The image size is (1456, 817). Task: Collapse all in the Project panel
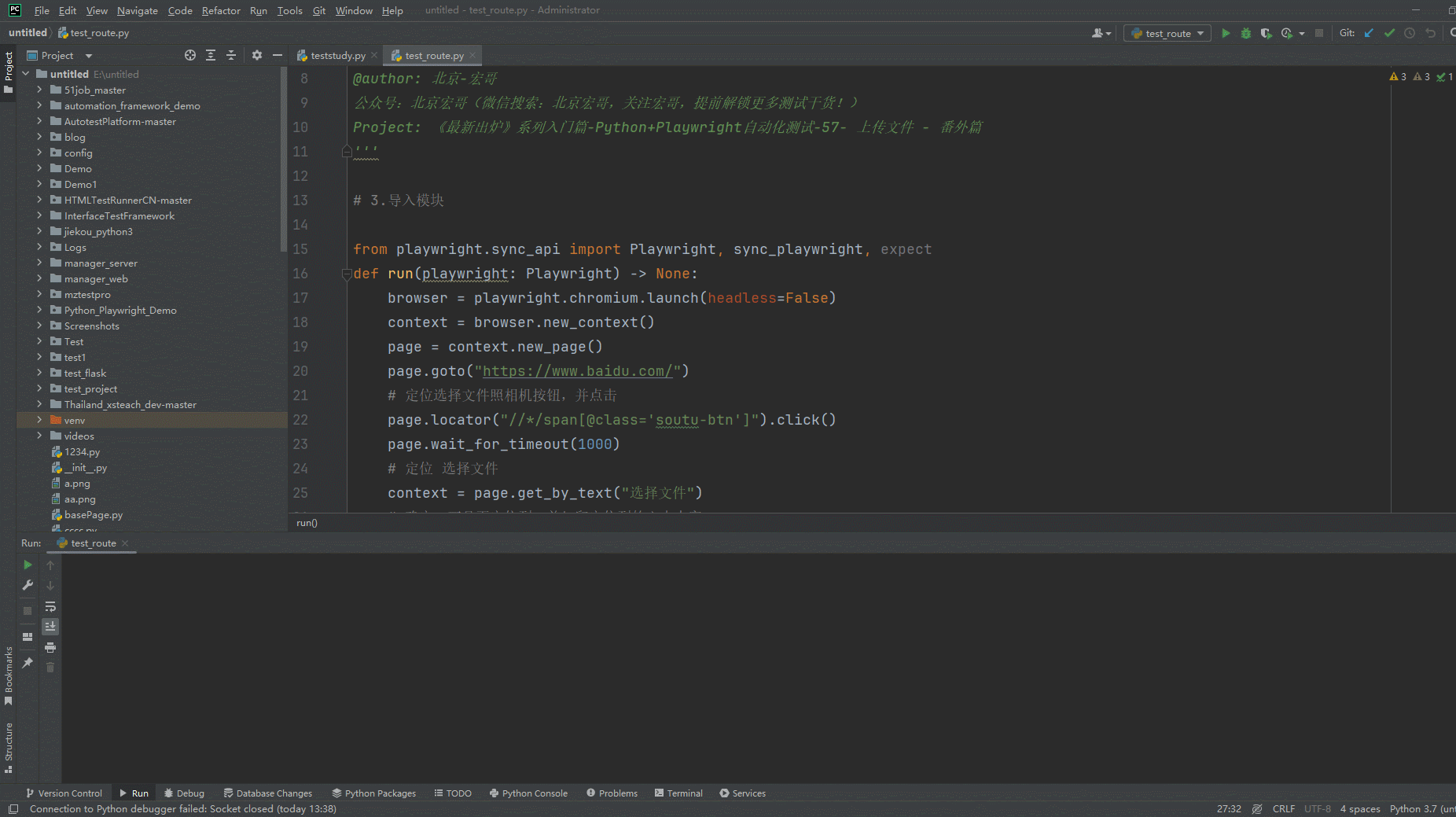(x=231, y=55)
